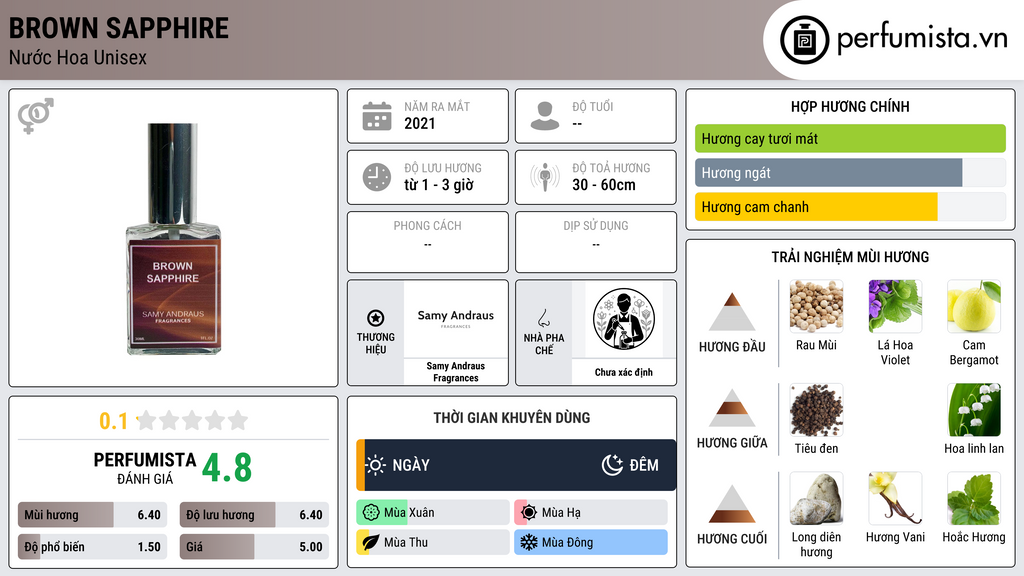Screen dimensions: 1024x576
Task: Click the five-star user rating row
Action: 192,420
